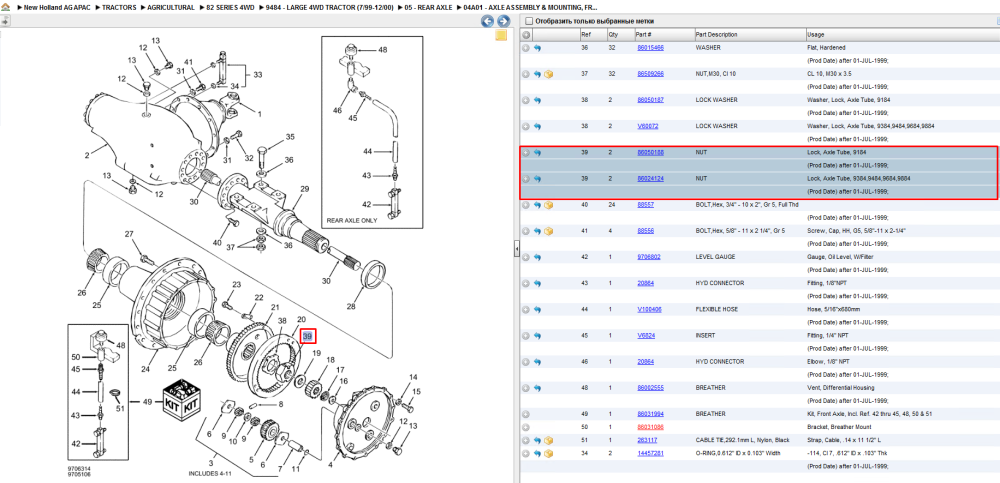This screenshot has height=483, width=1000.
Task: Open AGRICULTURAL breadcrumb level
Action: point(171,8)
